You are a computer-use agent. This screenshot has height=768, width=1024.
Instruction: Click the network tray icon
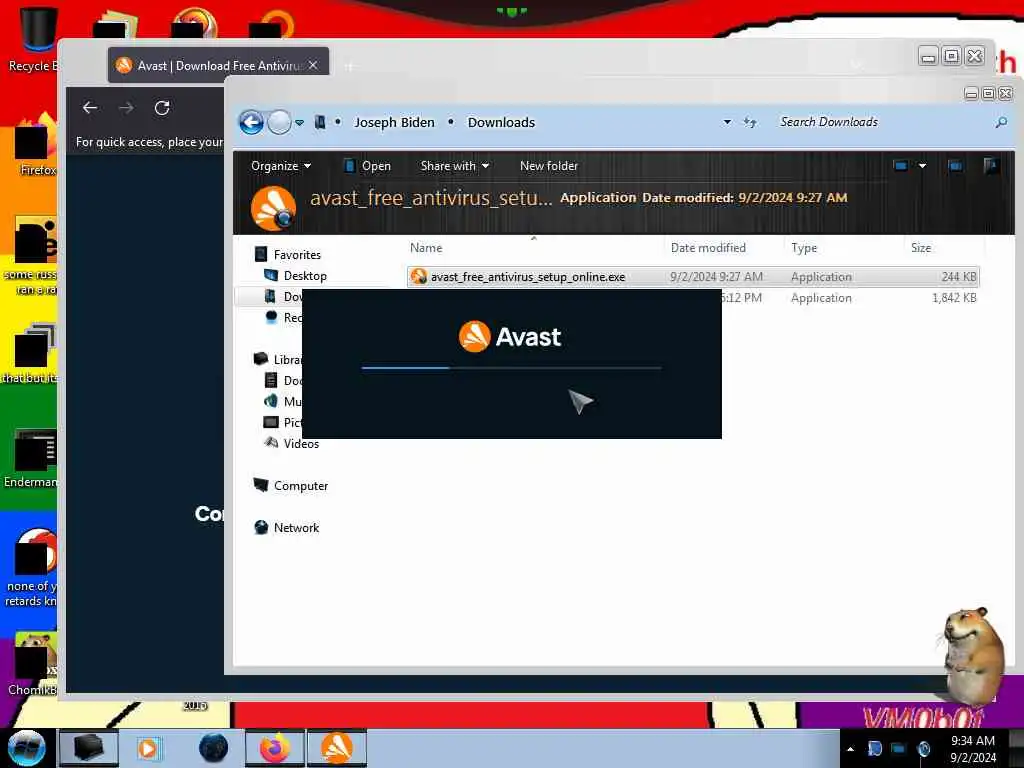coord(899,748)
